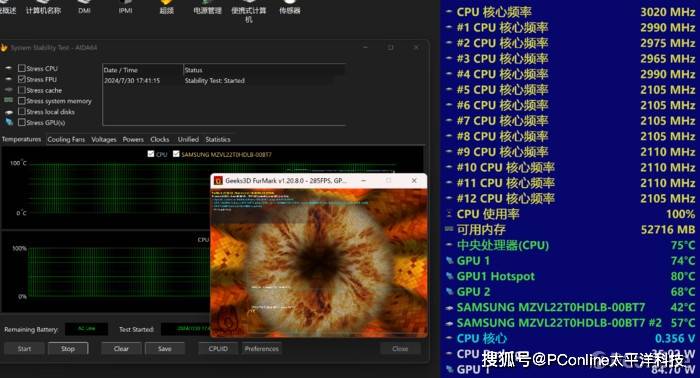Click the FurMark app icon in its title bar
This screenshot has height=378, width=700.
coord(218,181)
